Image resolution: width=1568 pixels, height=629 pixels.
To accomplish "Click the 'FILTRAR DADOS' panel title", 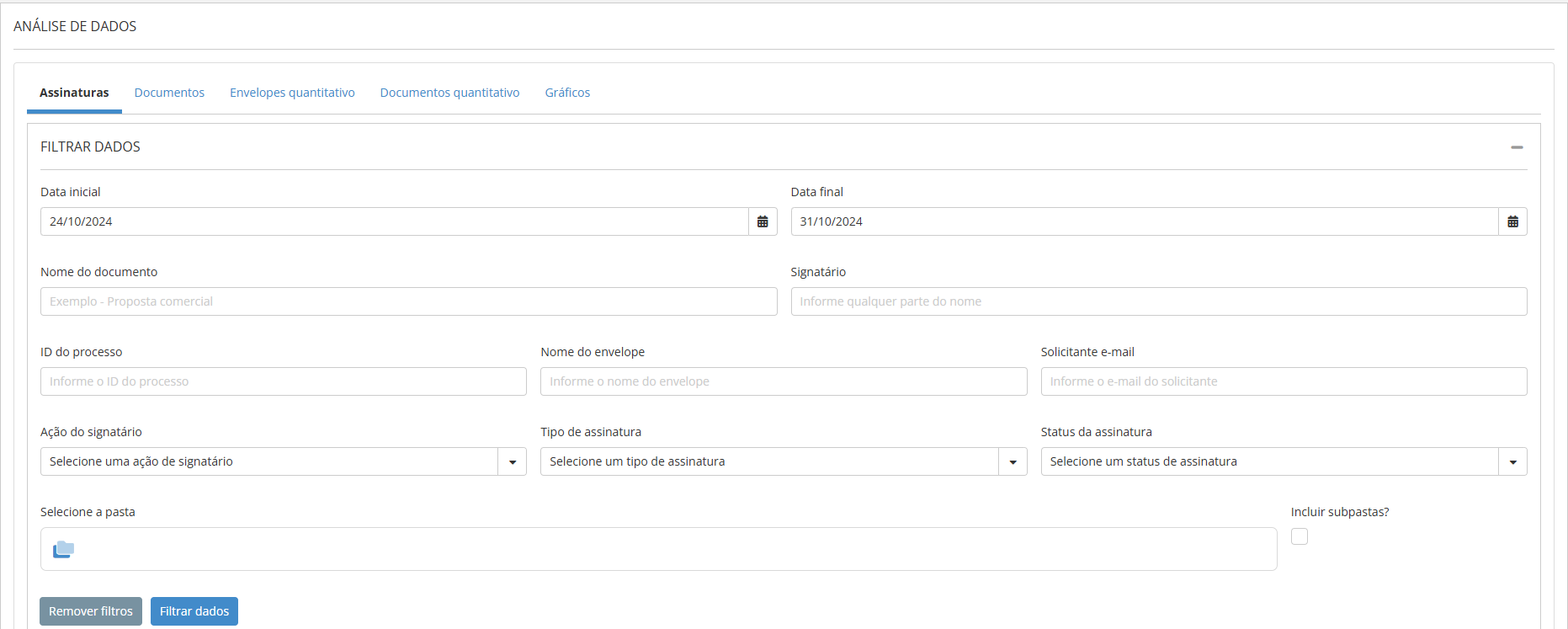I will pyautogui.click(x=90, y=147).
